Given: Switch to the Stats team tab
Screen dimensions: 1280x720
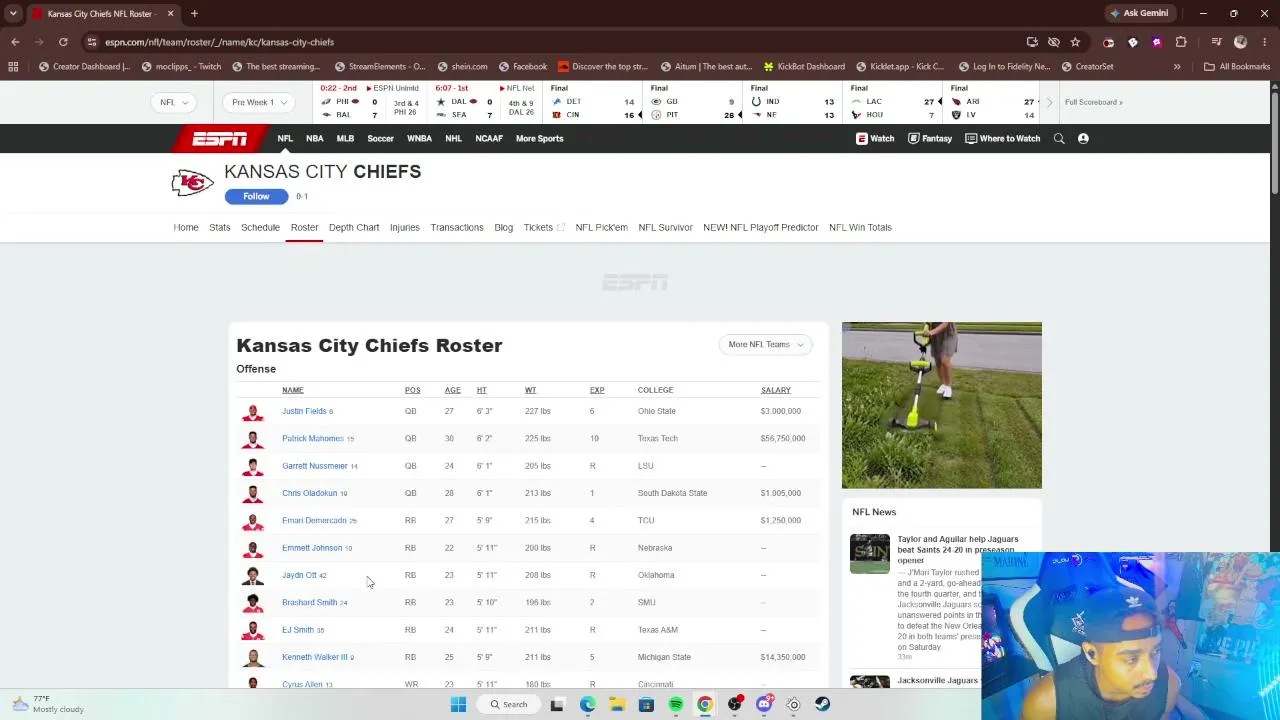Looking at the screenshot, I should 220,227.
